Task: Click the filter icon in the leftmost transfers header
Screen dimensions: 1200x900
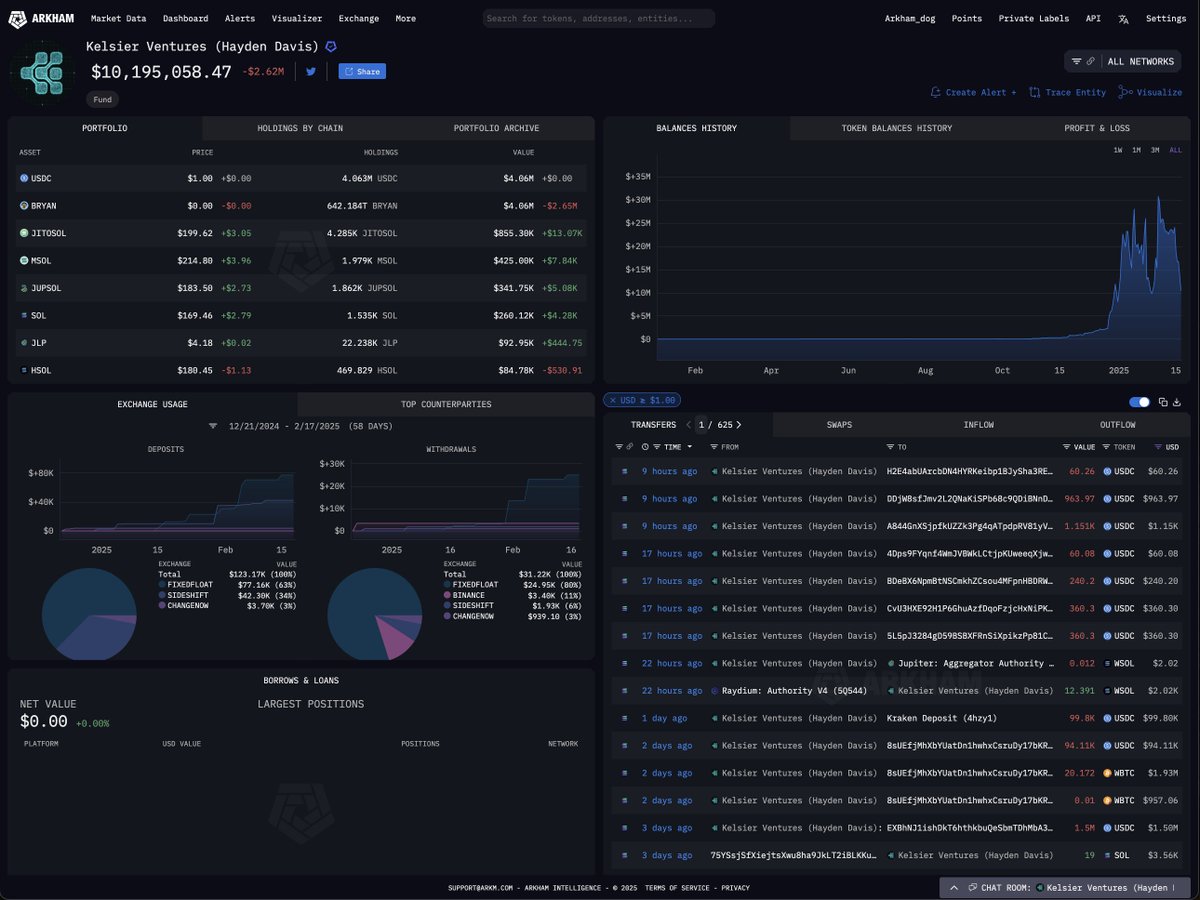Action: (619, 447)
